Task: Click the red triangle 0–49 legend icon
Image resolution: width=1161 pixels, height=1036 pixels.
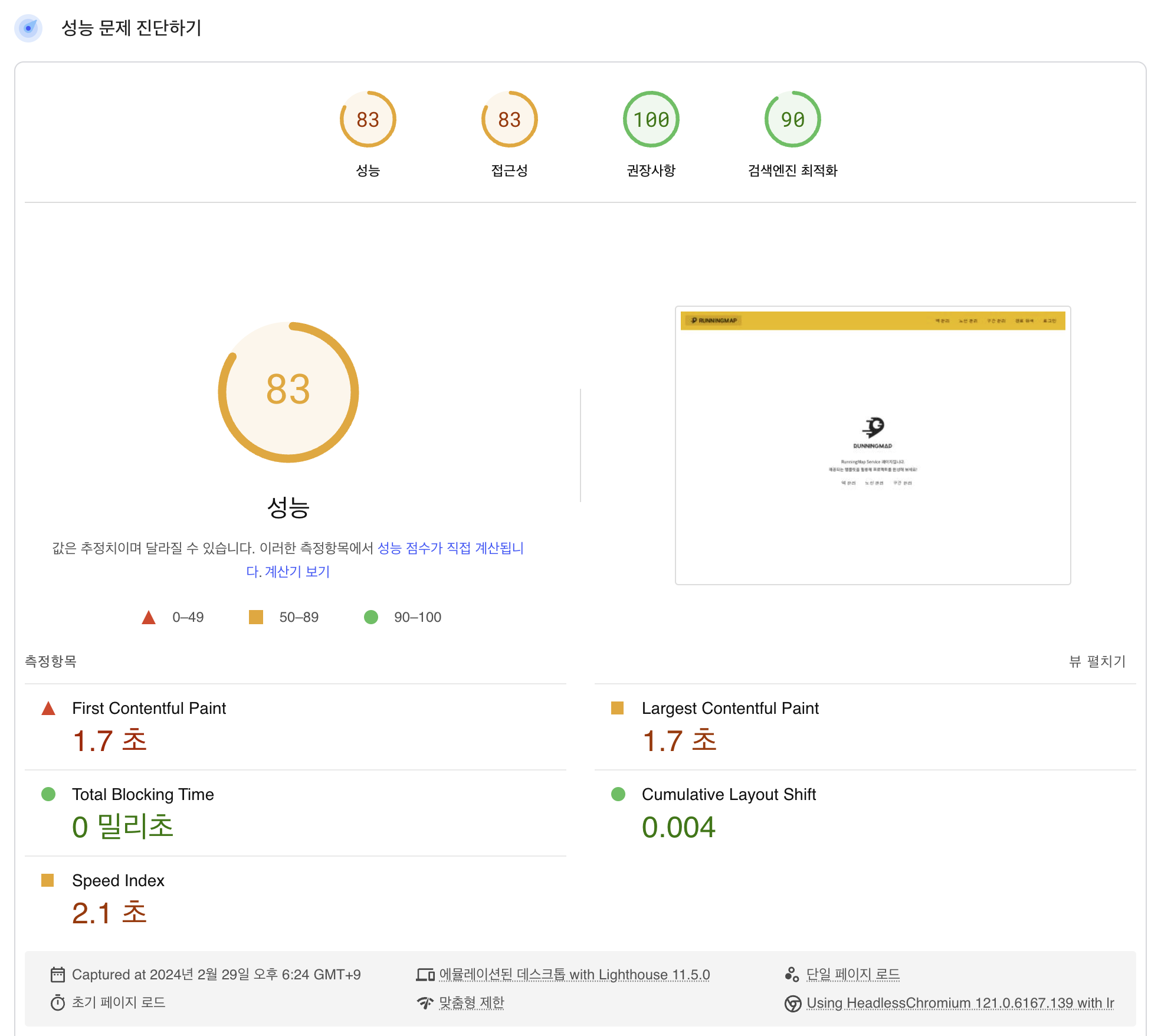Action: point(149,617)
